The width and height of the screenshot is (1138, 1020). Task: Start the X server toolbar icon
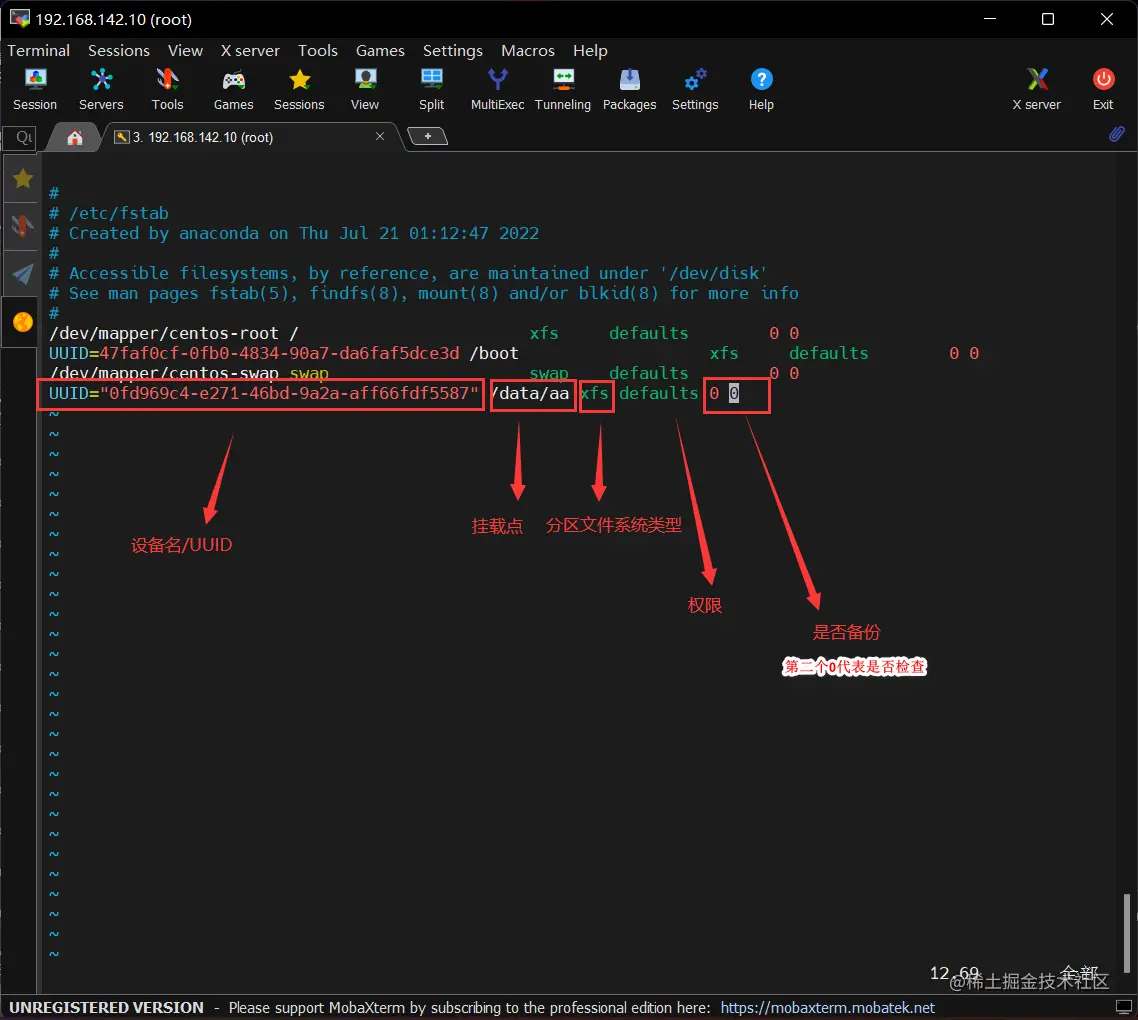coord(1037,89)
